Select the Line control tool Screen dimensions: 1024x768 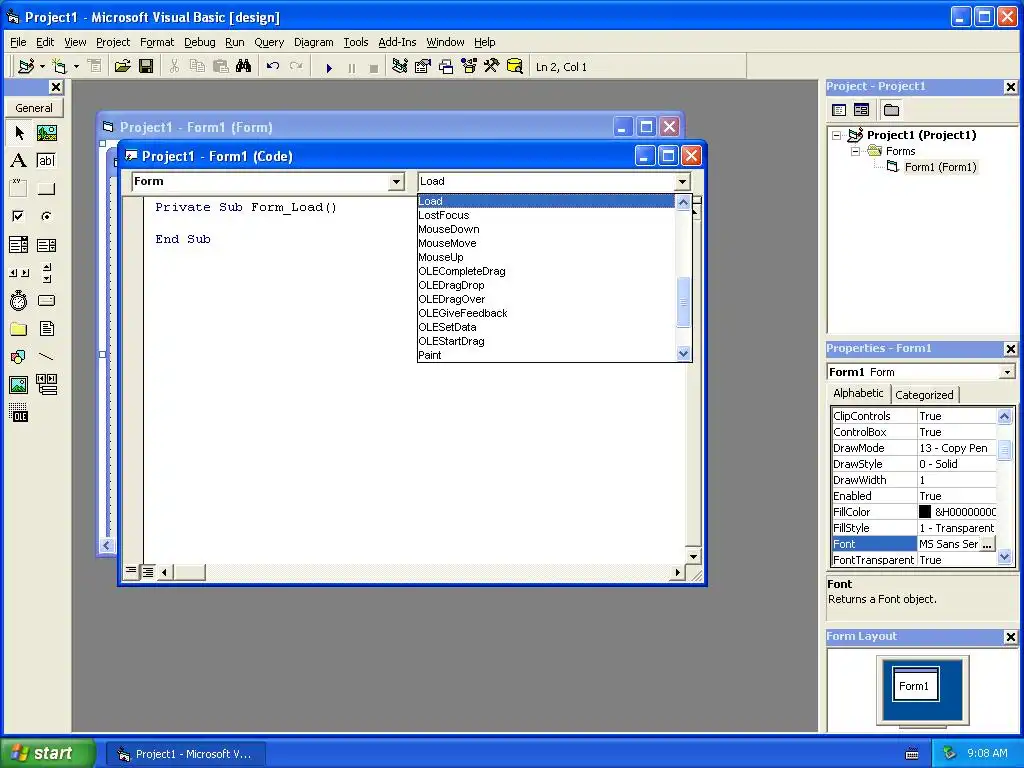tap(46, 357)
